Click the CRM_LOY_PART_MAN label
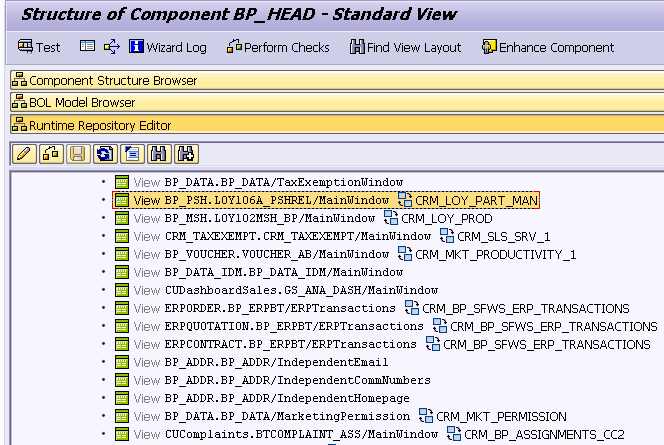This screenshot has width=664, height=445. (x=476, y=200)
